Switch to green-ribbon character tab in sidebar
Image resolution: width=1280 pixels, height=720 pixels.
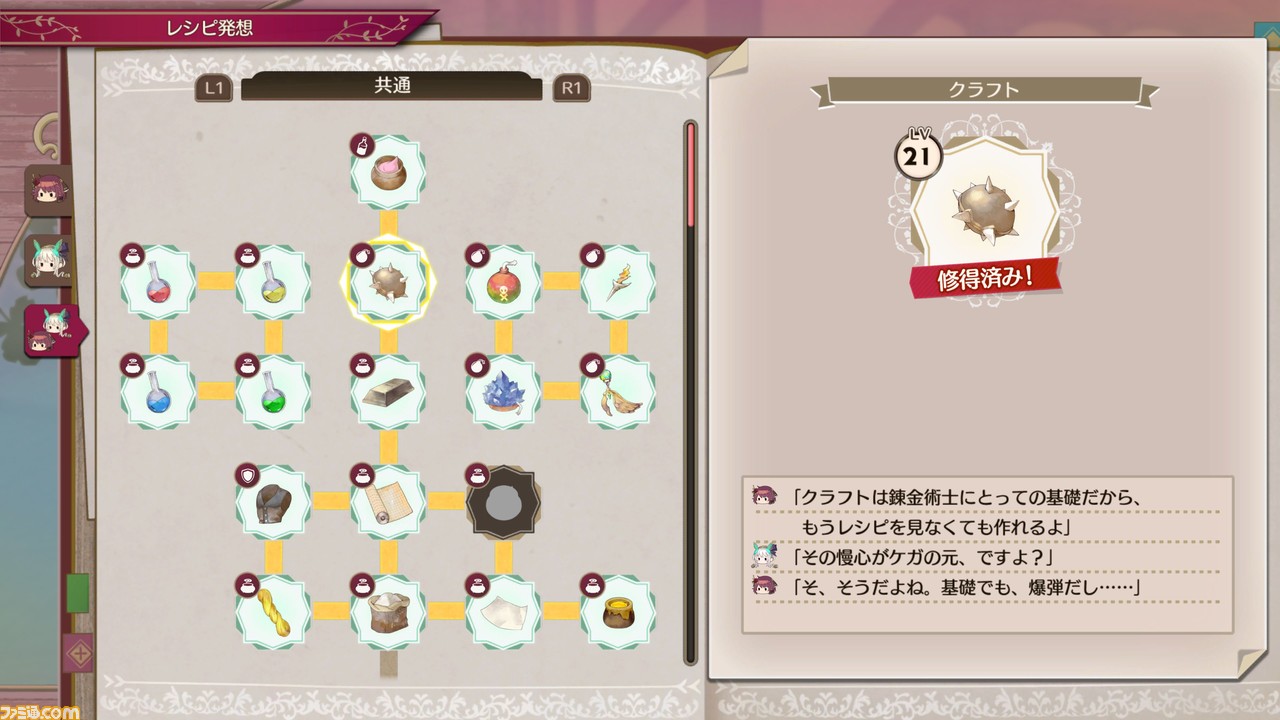coord(48,262)
